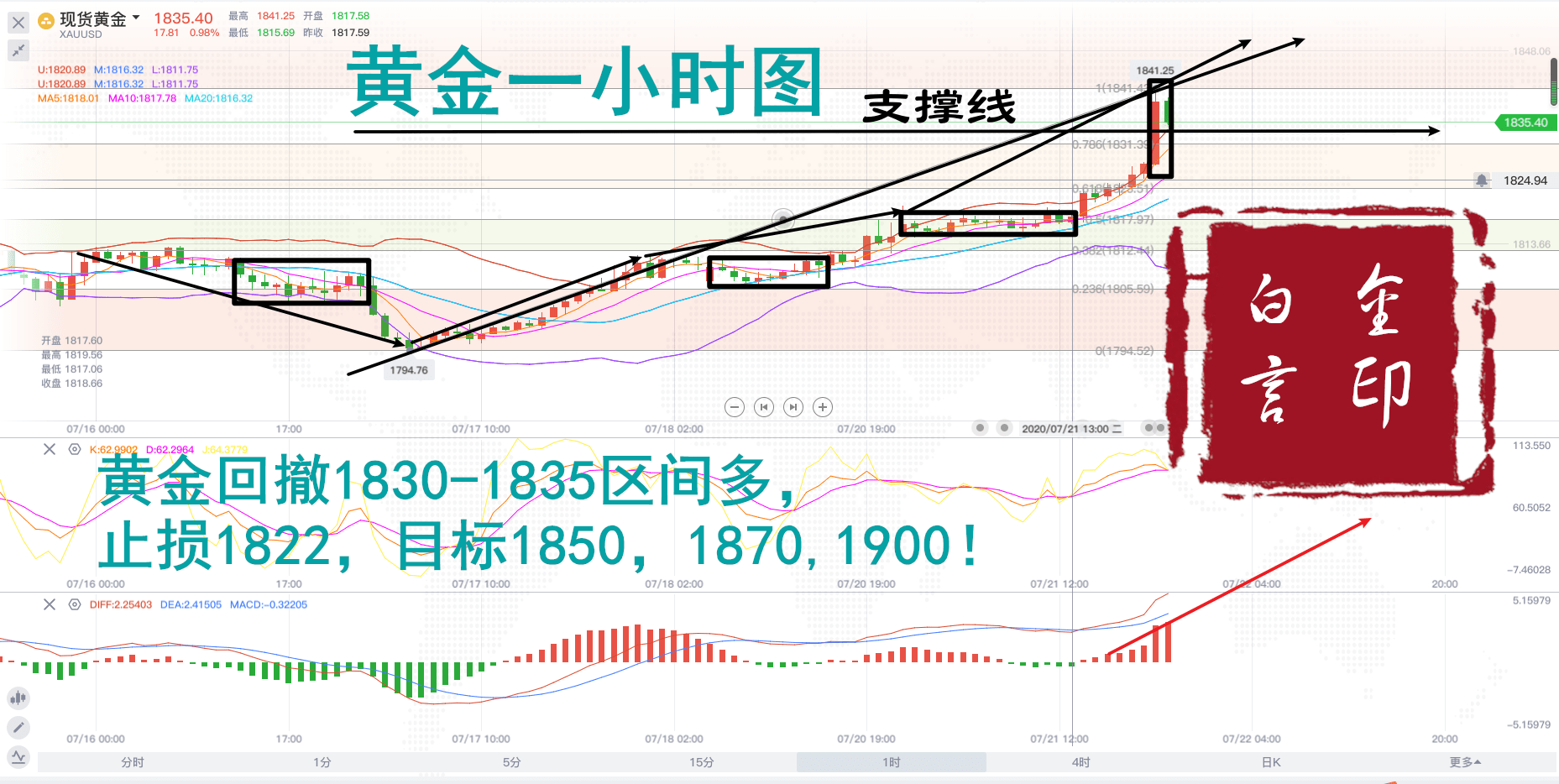Click the crosshair info 收盘 1818.66
1559x784 pixels.
pyautogui.click(x=72, y=384)
